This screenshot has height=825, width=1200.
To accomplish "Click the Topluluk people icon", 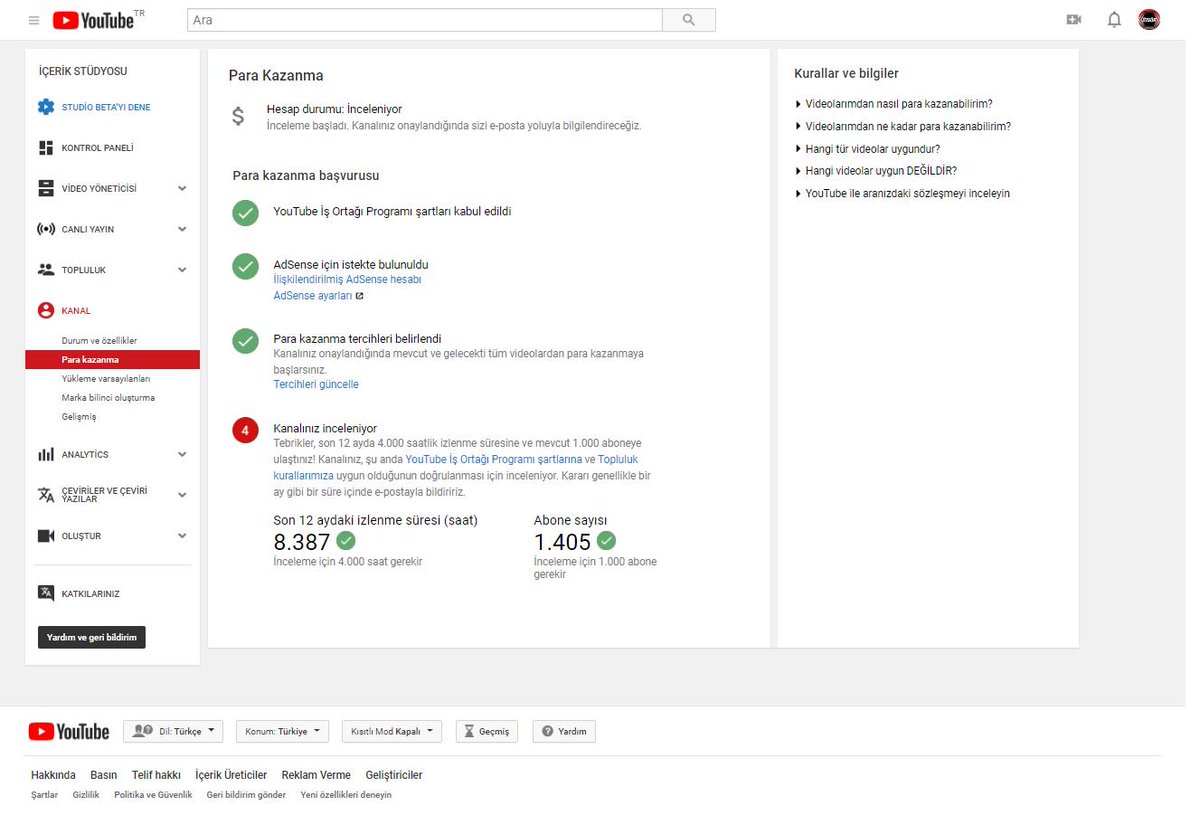I will click(46, 270).
